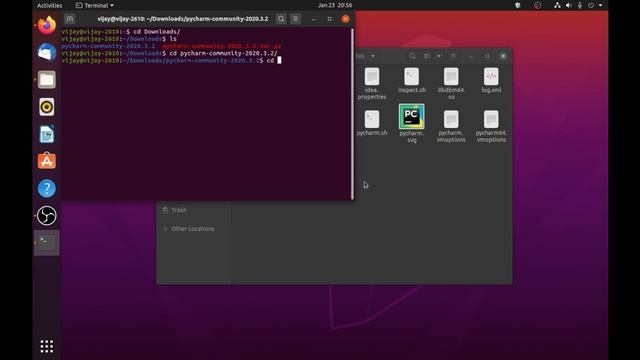
Task: Close the Files window
Action: (503, 56)
